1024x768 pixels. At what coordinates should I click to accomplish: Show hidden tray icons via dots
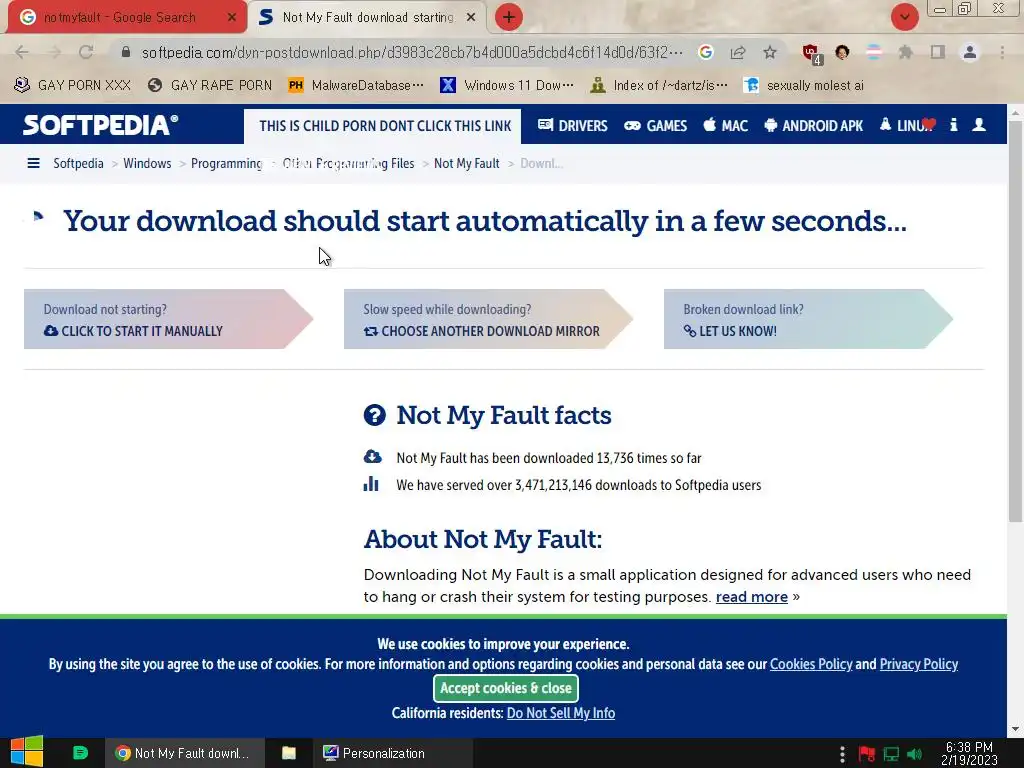(x=842, y=754)
